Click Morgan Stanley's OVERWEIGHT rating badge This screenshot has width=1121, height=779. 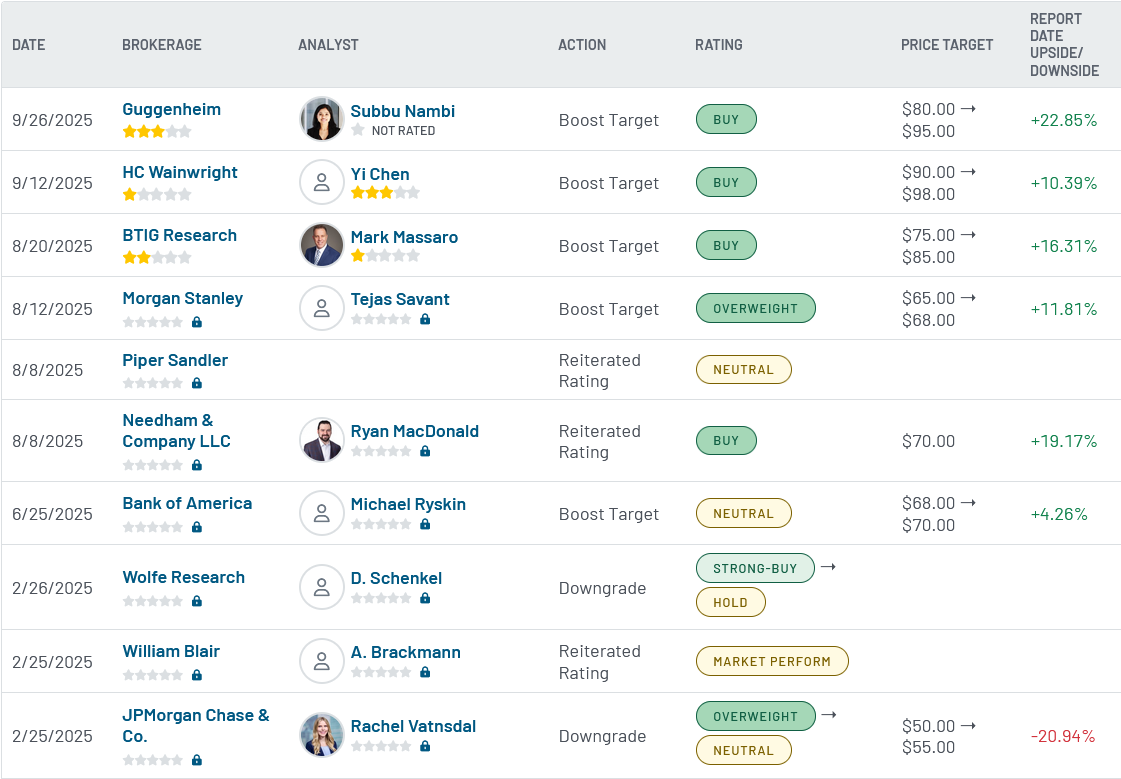point(755,308)
